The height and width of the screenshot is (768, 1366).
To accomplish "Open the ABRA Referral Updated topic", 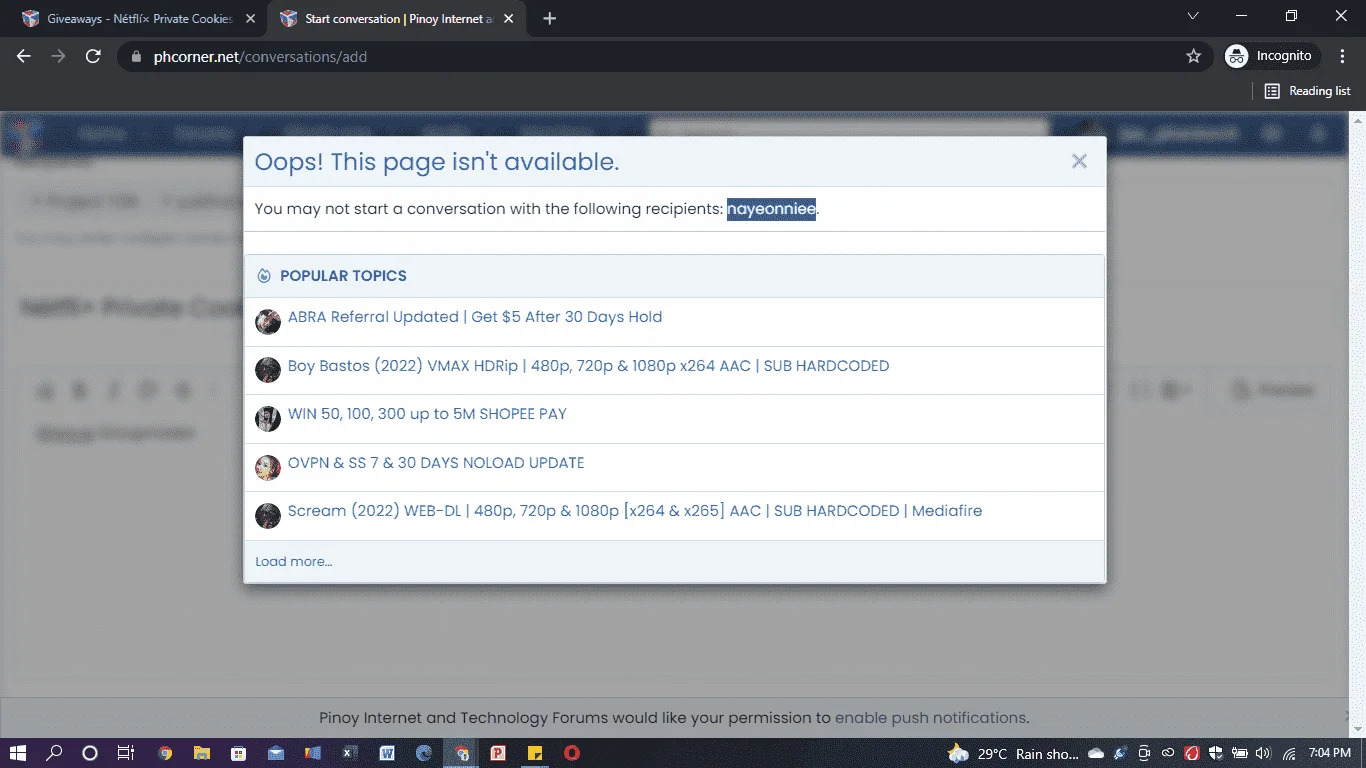I will 475,317.
